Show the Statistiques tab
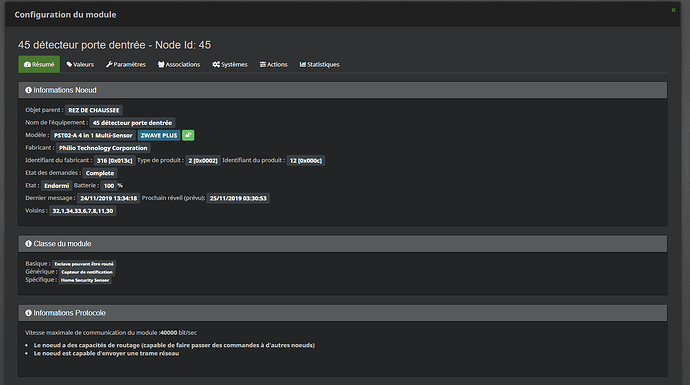Image resolution: width=690 pixels, height=385 pixels. [x=319, y=64]
